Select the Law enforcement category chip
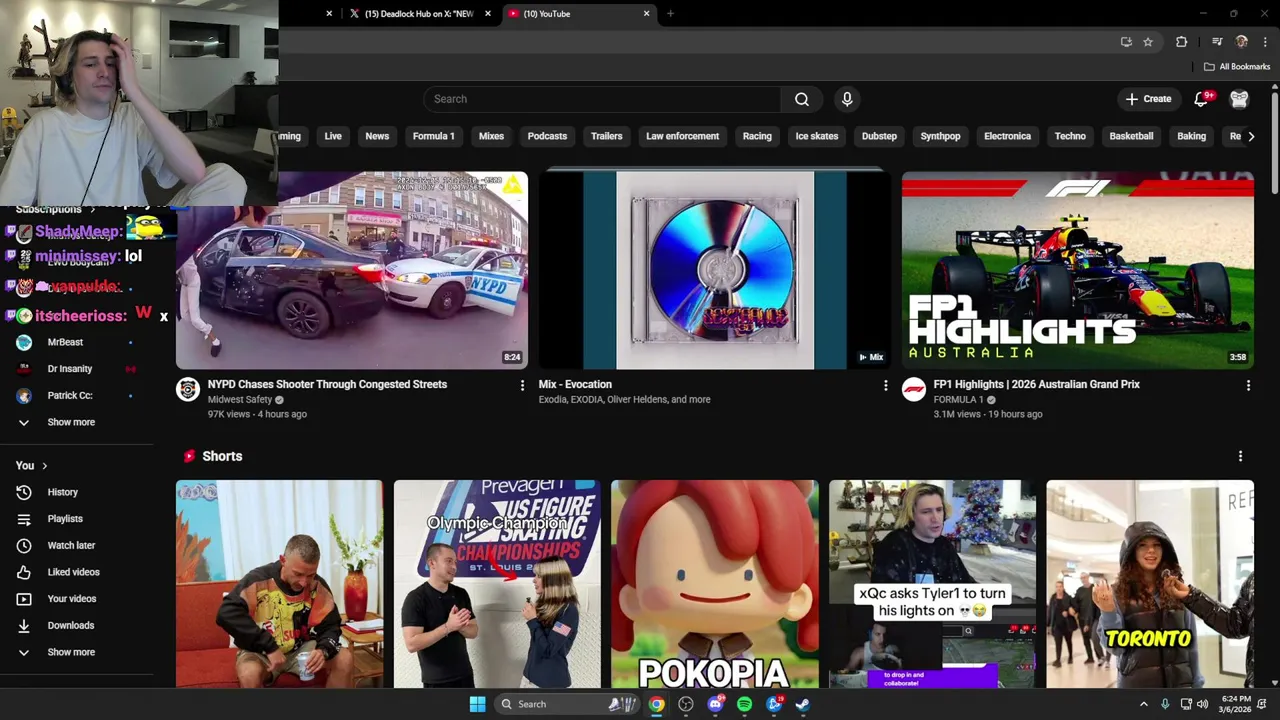The width and height of the screenshot is (1280, 720). [682, 136]
